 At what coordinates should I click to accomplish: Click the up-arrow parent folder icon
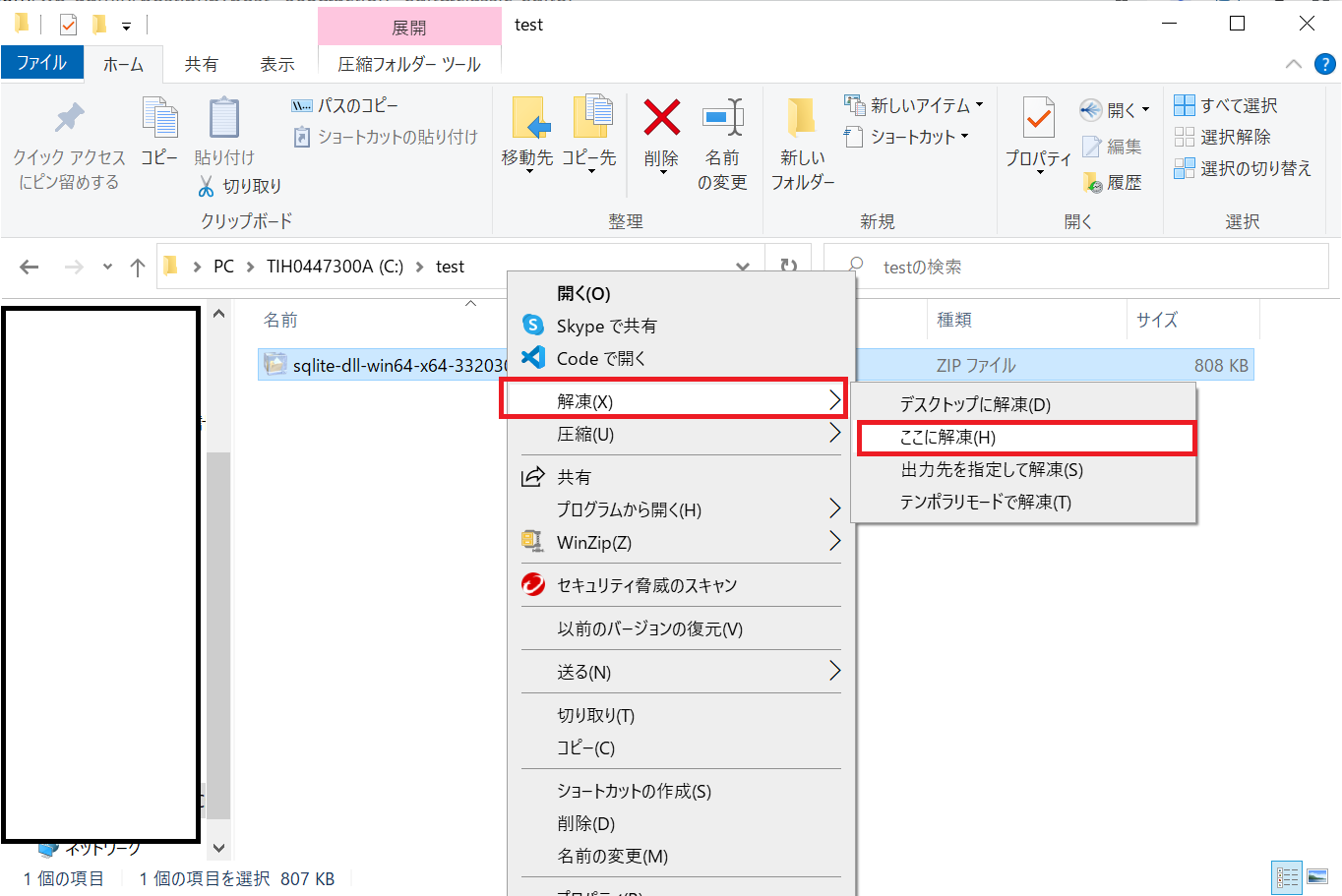click(138, 267)
